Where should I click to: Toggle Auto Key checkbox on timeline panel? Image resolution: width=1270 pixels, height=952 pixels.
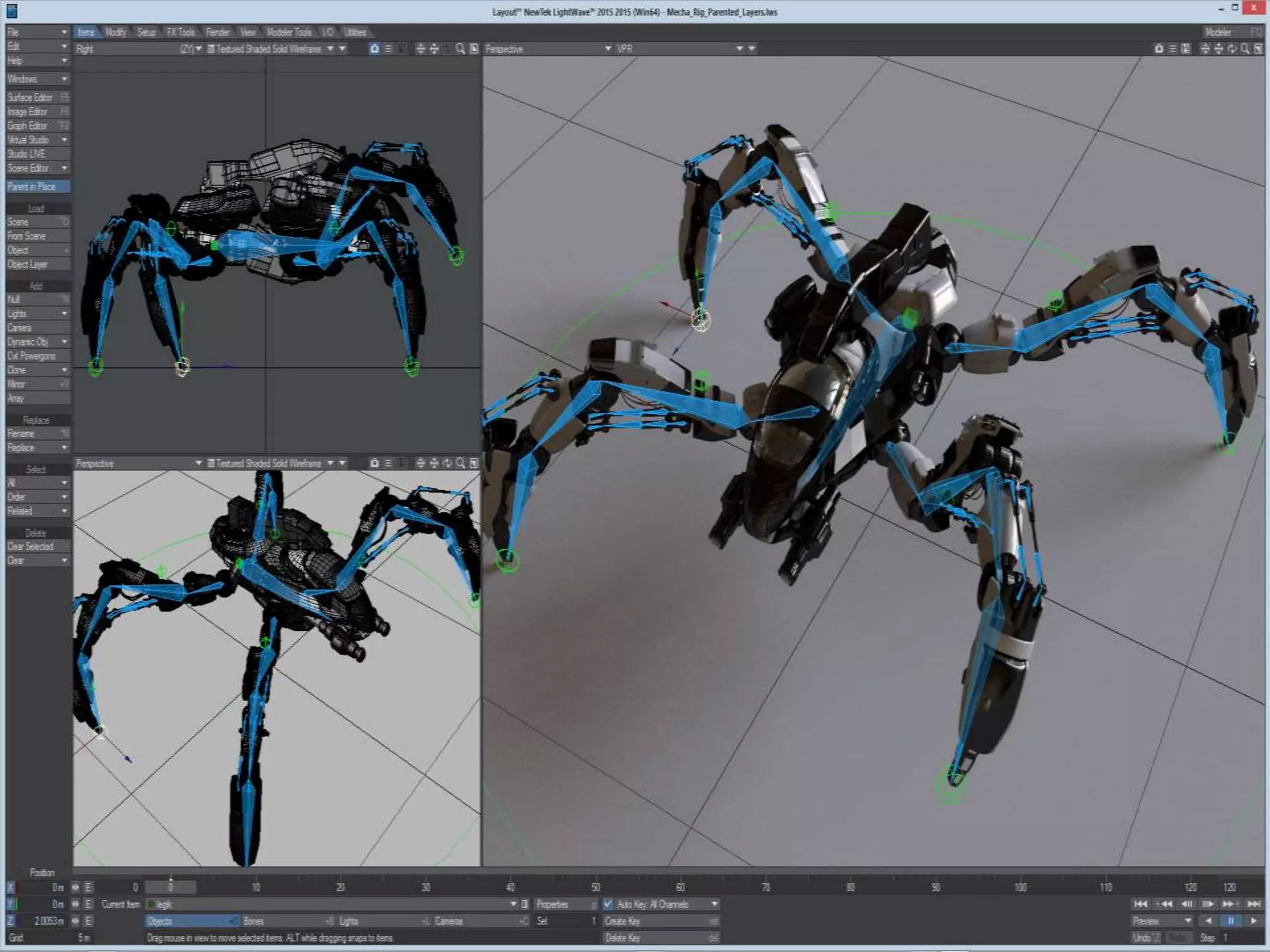click(x=608, y=904)
